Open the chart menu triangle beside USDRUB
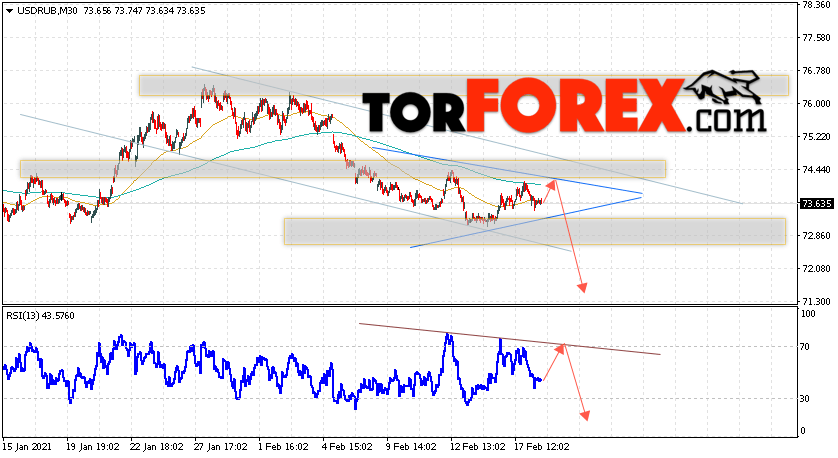Image resolution: width=838 pixels, height=458 pixels. coord(9,11)
